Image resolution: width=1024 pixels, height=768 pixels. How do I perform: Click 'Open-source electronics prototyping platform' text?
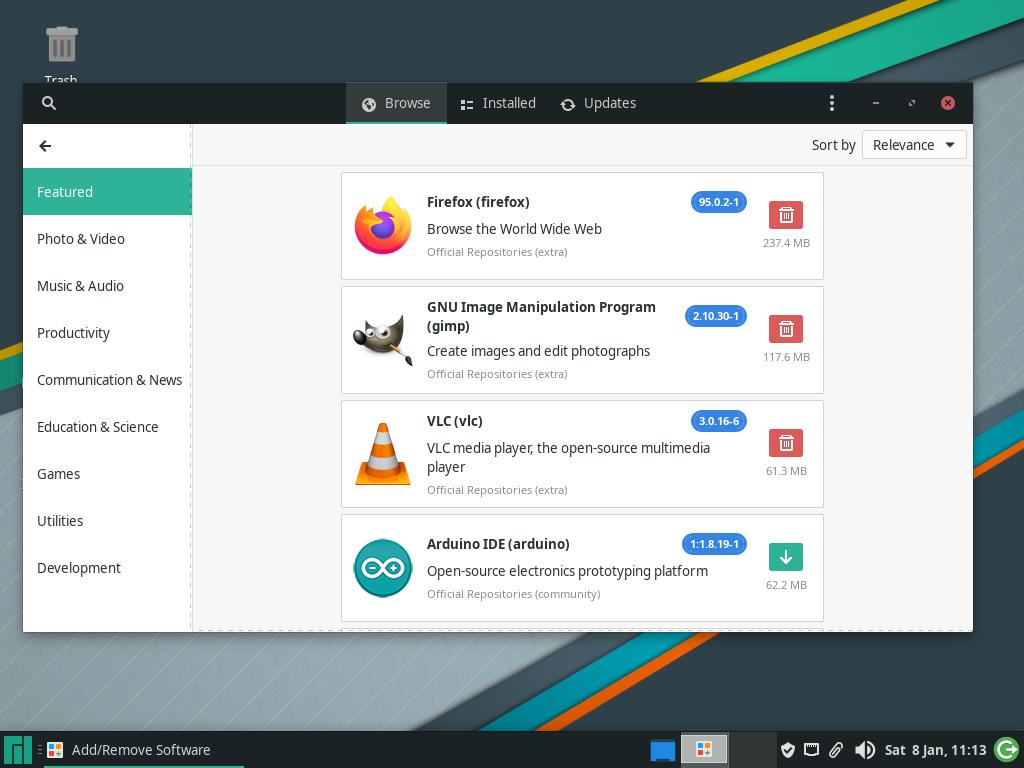(x=568, y=571)
